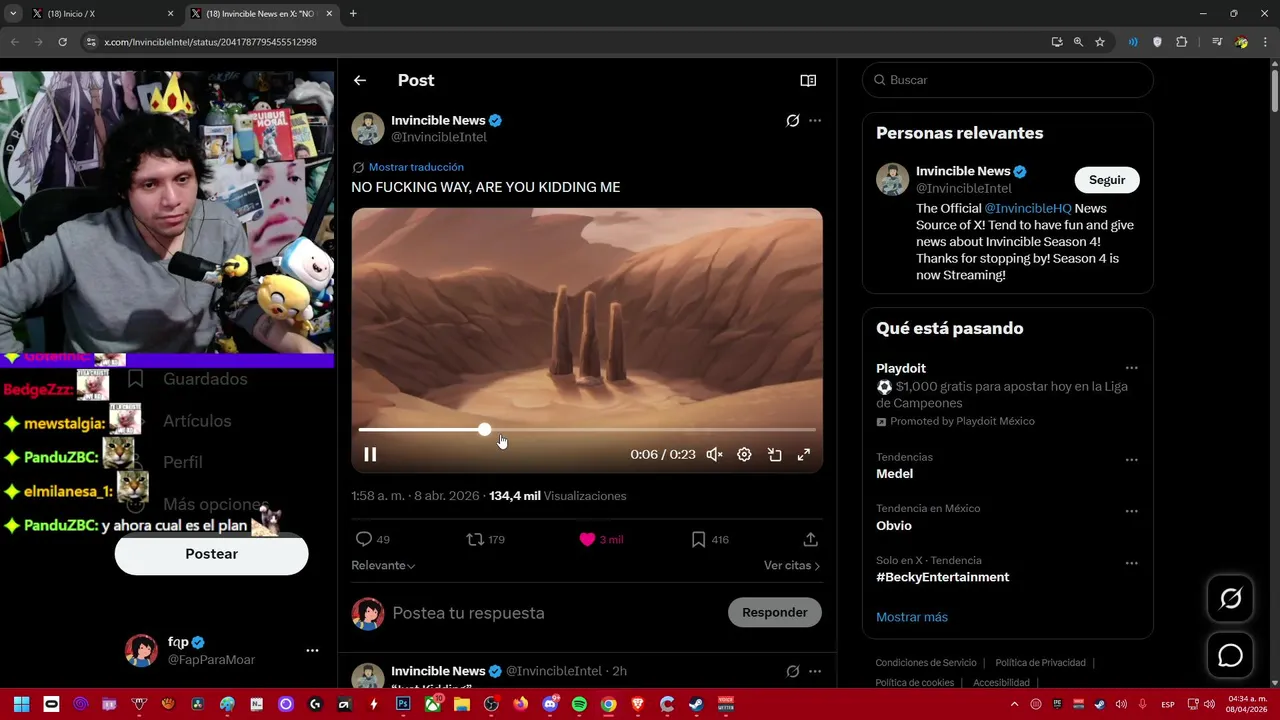The width and height of the screenshot is (1280, 720).
Task: Select the Invincible News en X tab
Action: pos(262,14)
